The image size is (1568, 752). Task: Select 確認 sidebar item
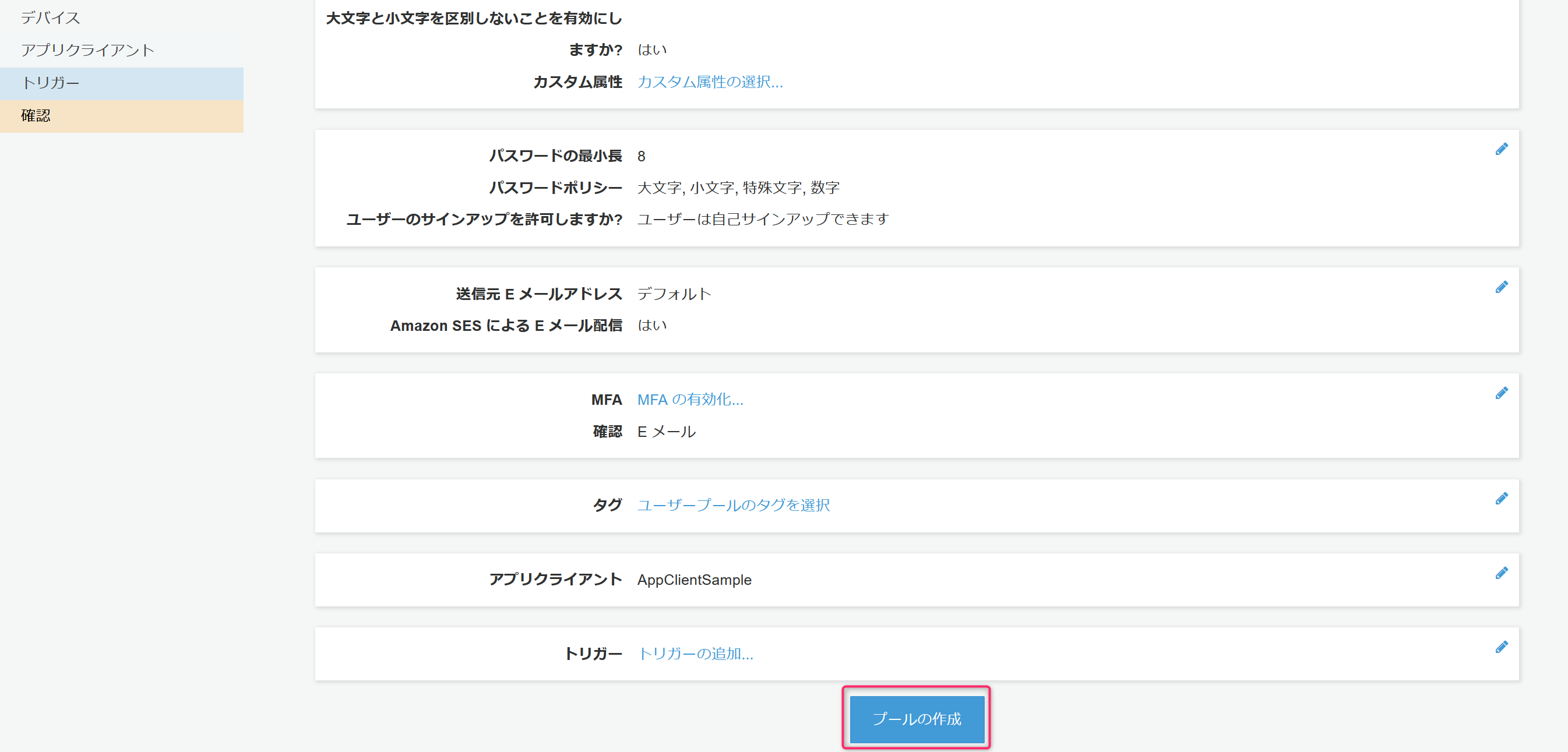pos(36,115)
